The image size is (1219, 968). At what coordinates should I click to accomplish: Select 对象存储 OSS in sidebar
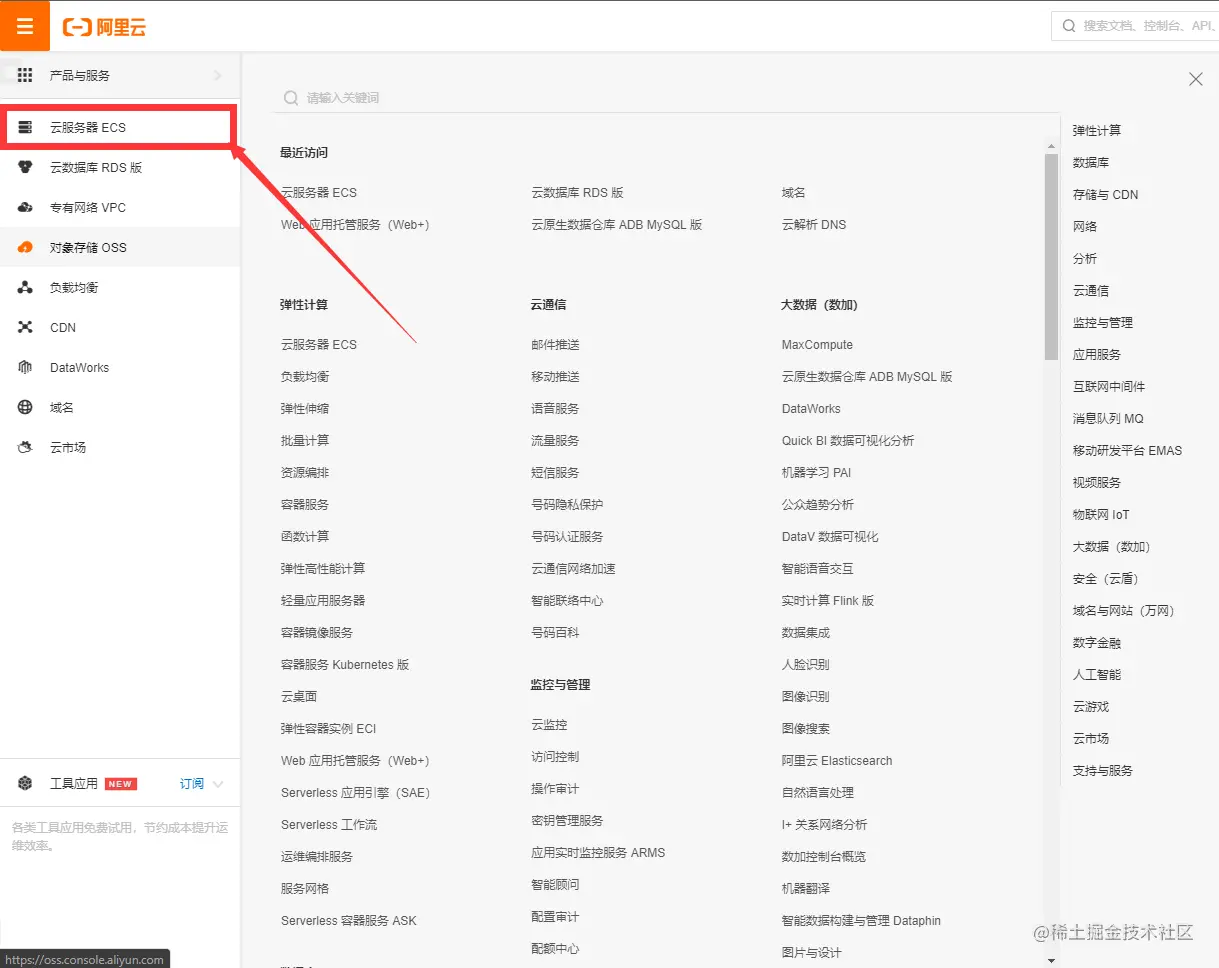(120, 247)
